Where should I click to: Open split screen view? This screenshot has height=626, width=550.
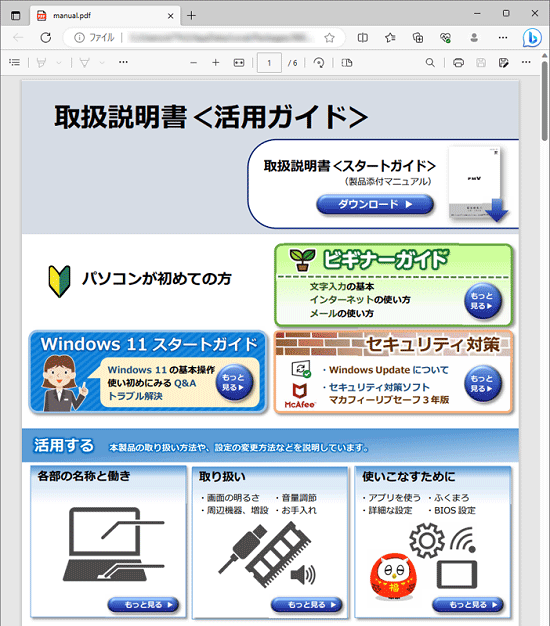[362, 38]
